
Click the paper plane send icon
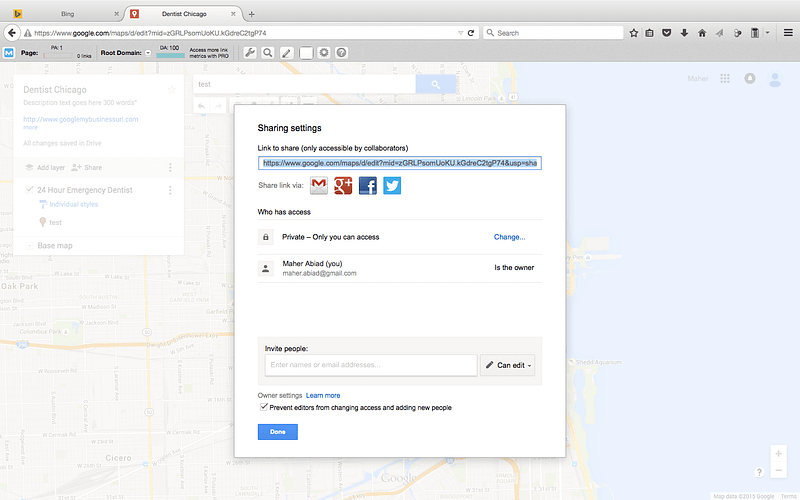(x=719, y=33)
